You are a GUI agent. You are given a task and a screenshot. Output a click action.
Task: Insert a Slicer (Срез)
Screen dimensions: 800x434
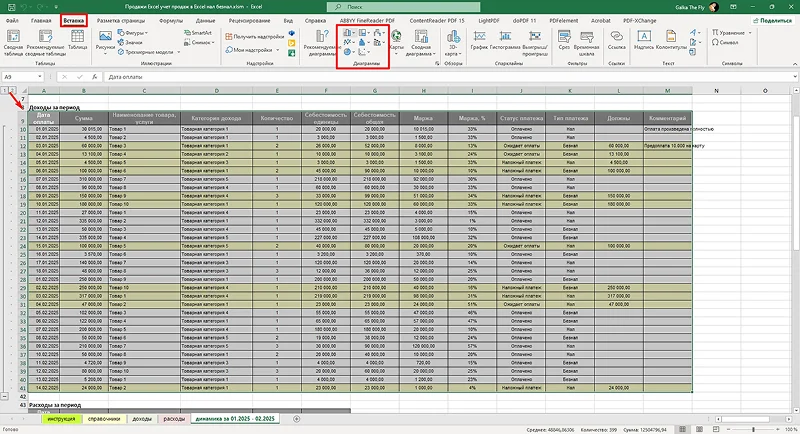pos(564,40)
